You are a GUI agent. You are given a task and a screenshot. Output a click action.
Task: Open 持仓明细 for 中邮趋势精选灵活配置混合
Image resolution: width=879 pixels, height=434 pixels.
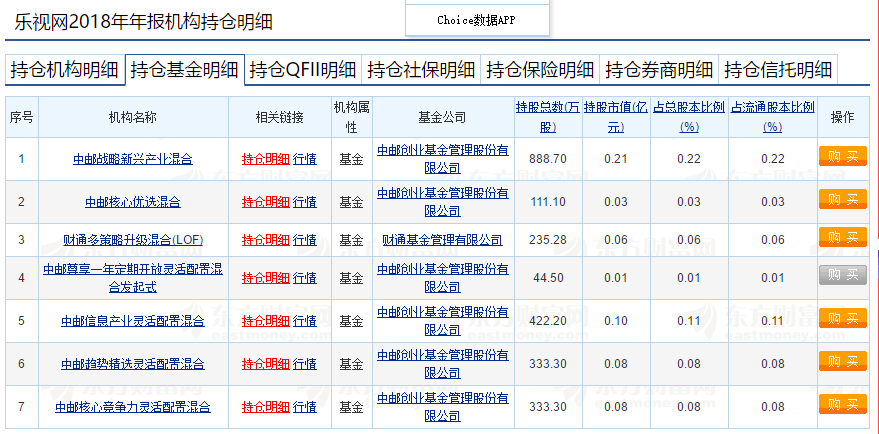266,364
